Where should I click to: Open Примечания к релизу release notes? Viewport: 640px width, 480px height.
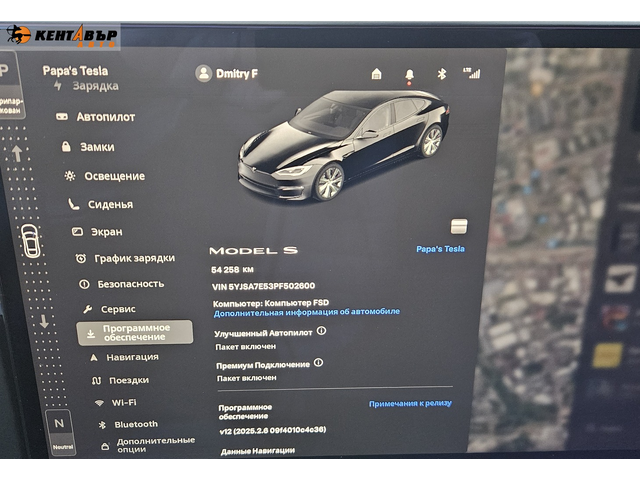(410, 404)
